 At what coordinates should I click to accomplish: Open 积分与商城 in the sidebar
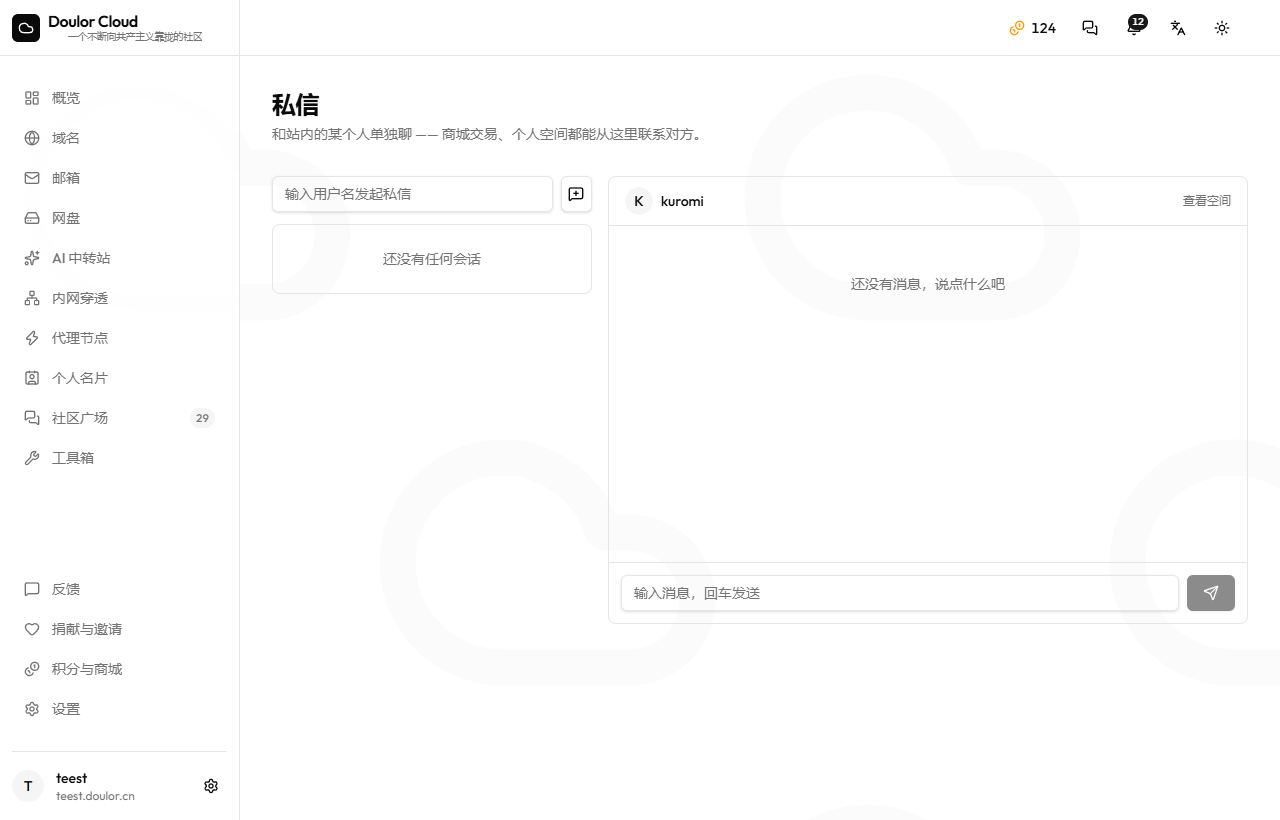(x=119, y=669)
